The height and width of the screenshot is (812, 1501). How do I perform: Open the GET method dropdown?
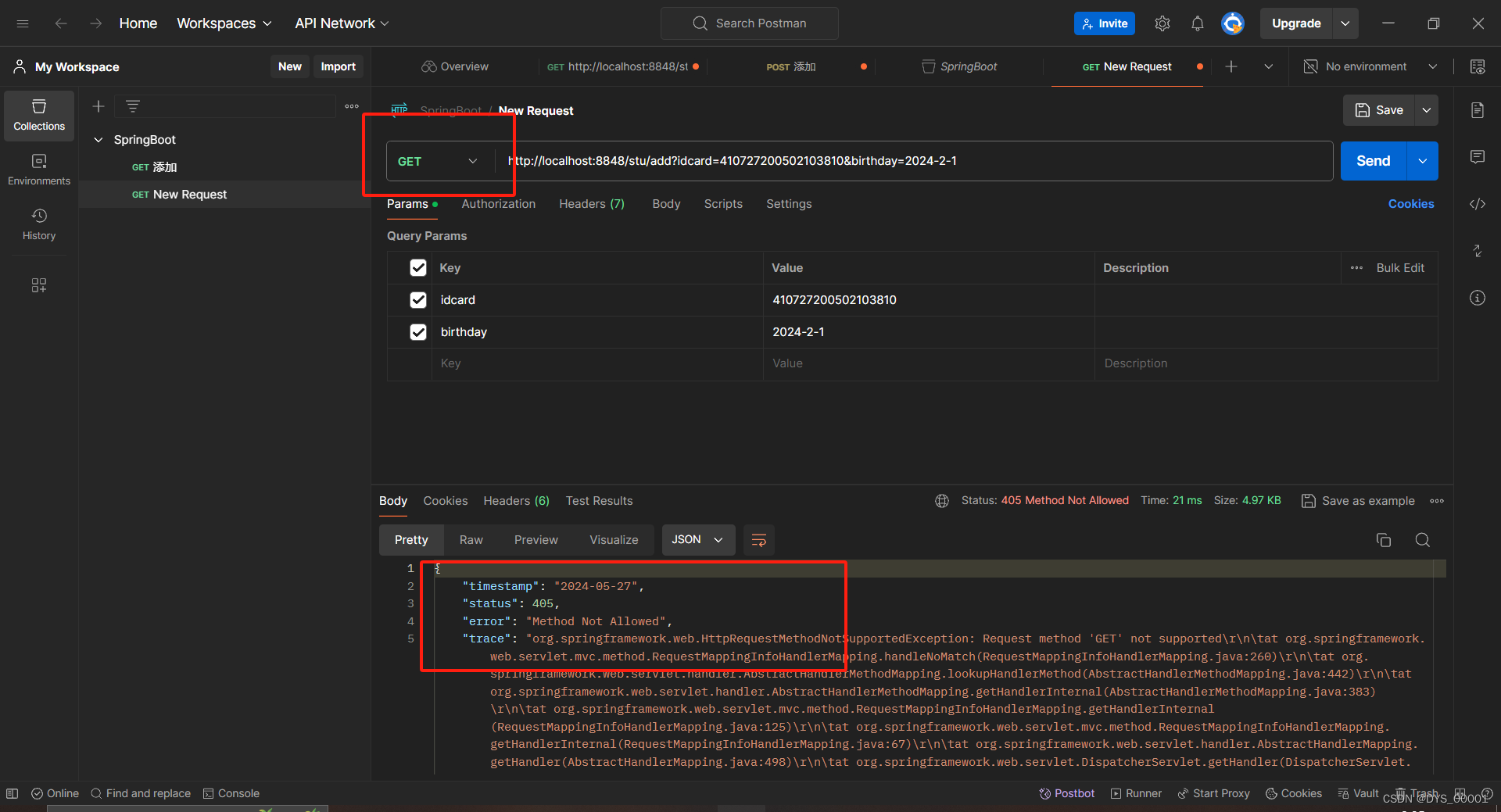439,161
